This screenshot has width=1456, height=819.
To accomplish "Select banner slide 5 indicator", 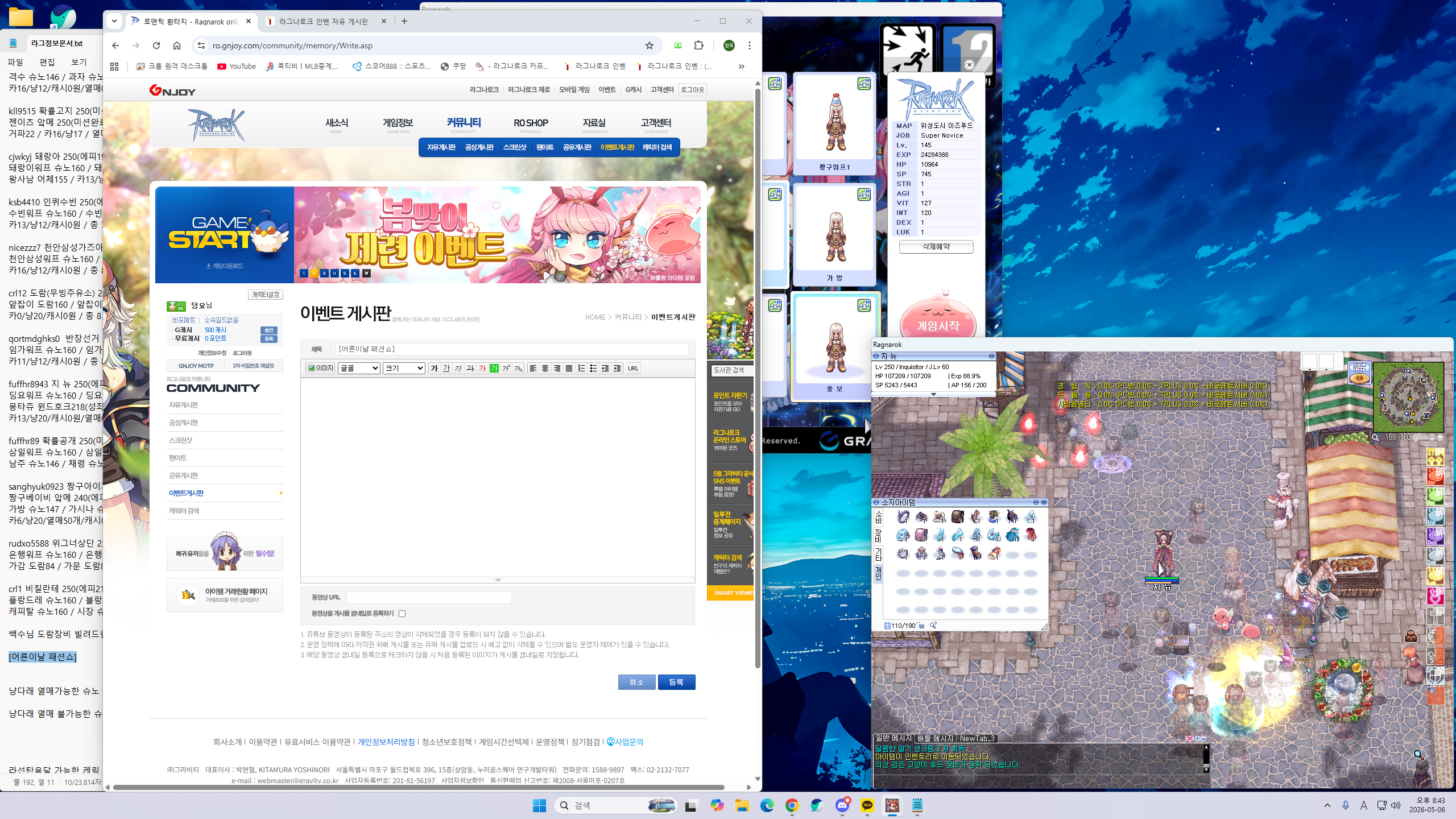I will pyautogui.click(x=345, y=274).
